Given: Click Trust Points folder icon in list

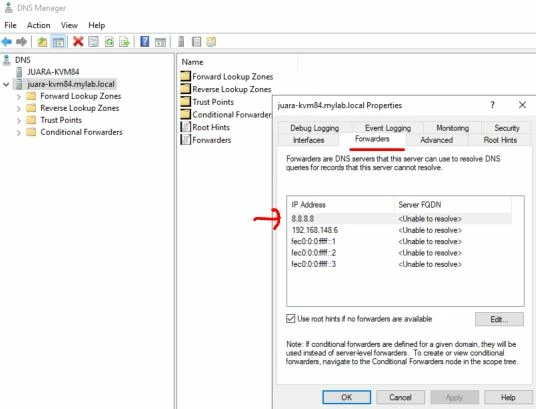Looking at the screenshot, I should click(x=185, y=101).
